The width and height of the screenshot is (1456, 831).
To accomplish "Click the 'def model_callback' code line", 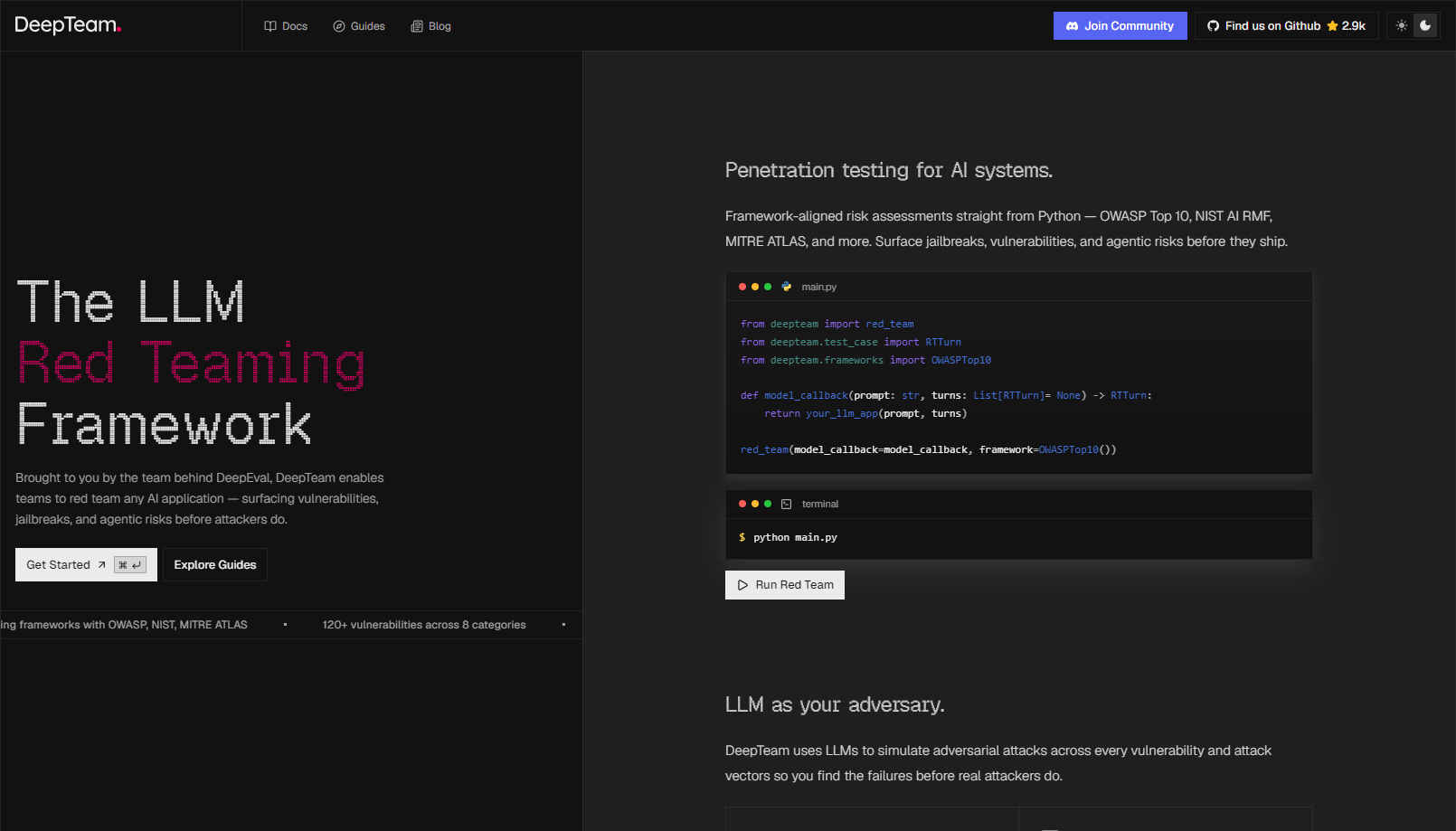I will 946,395.
